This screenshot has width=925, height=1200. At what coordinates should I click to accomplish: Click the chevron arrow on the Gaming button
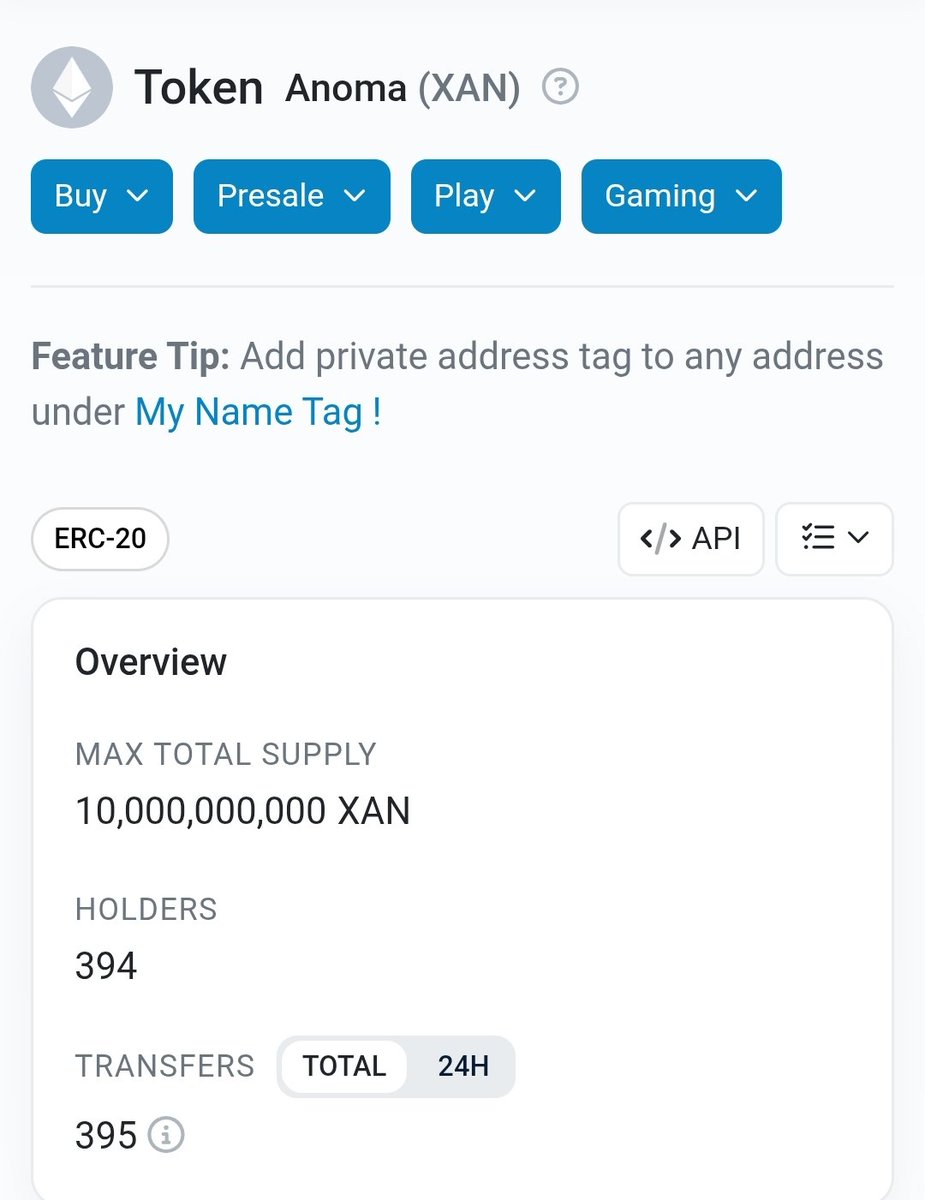click(746, 196)
